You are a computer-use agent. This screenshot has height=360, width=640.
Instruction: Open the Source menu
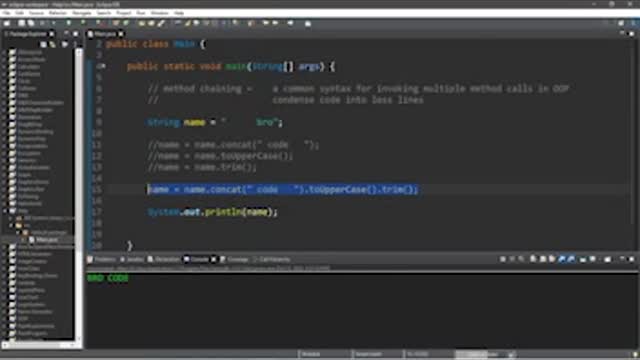point(36,13)
